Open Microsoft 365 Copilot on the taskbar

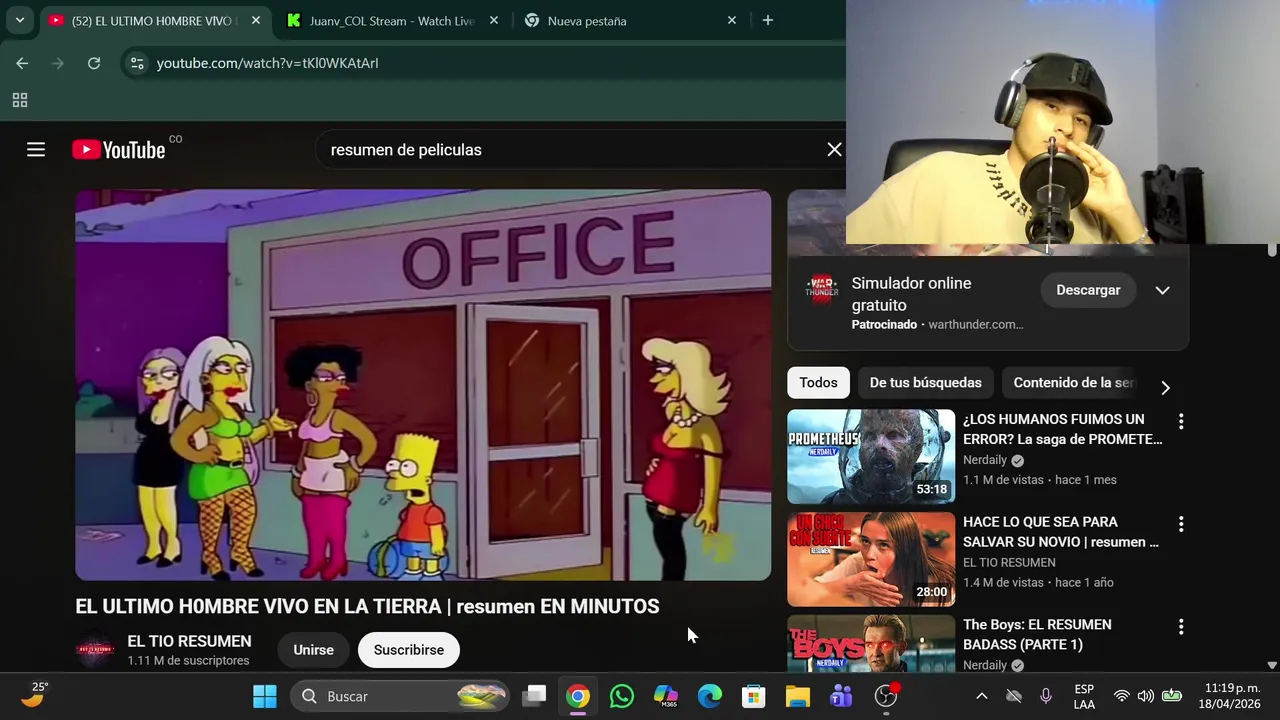pos(666,696)
